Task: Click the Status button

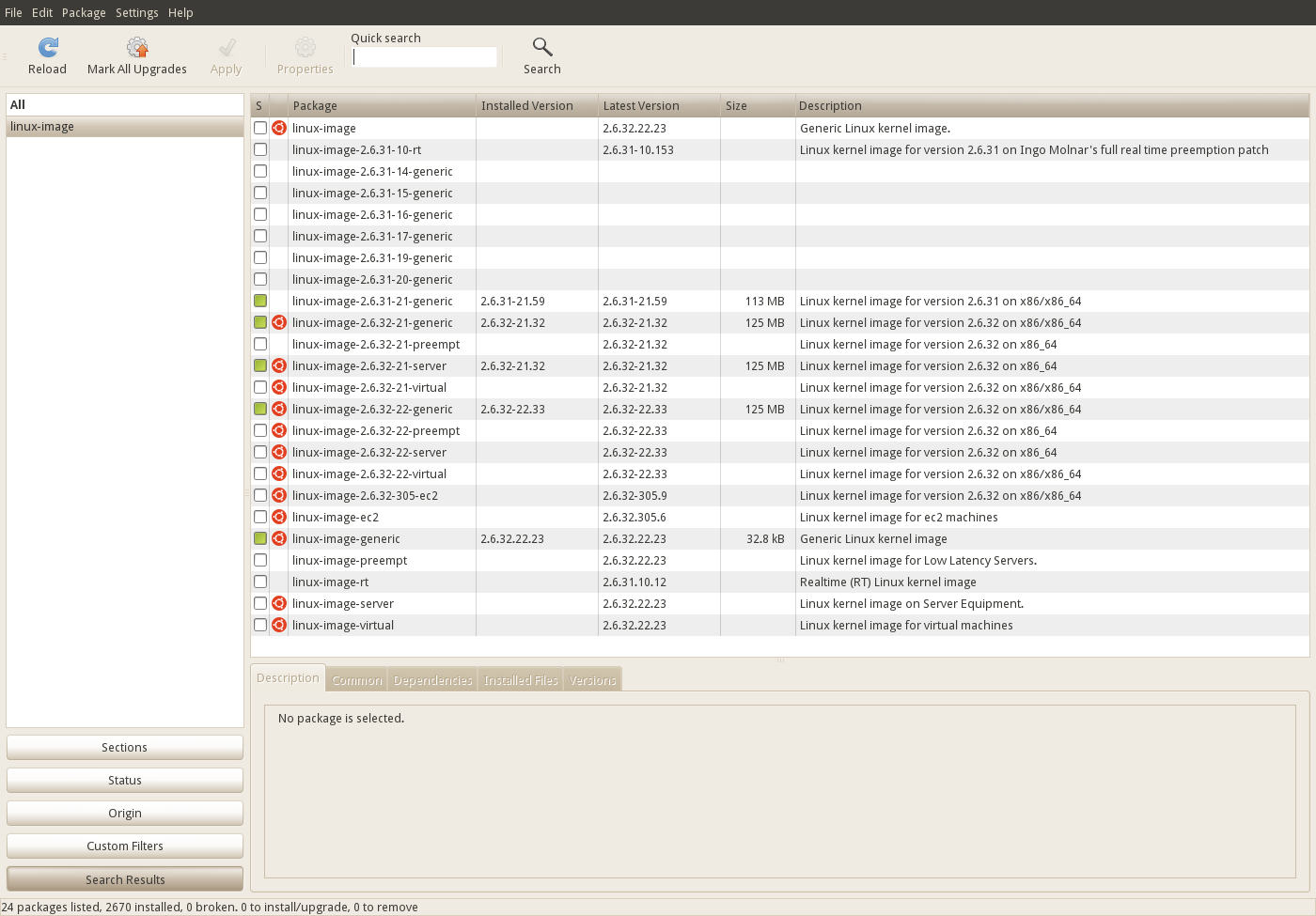Action: coord(124,780)
